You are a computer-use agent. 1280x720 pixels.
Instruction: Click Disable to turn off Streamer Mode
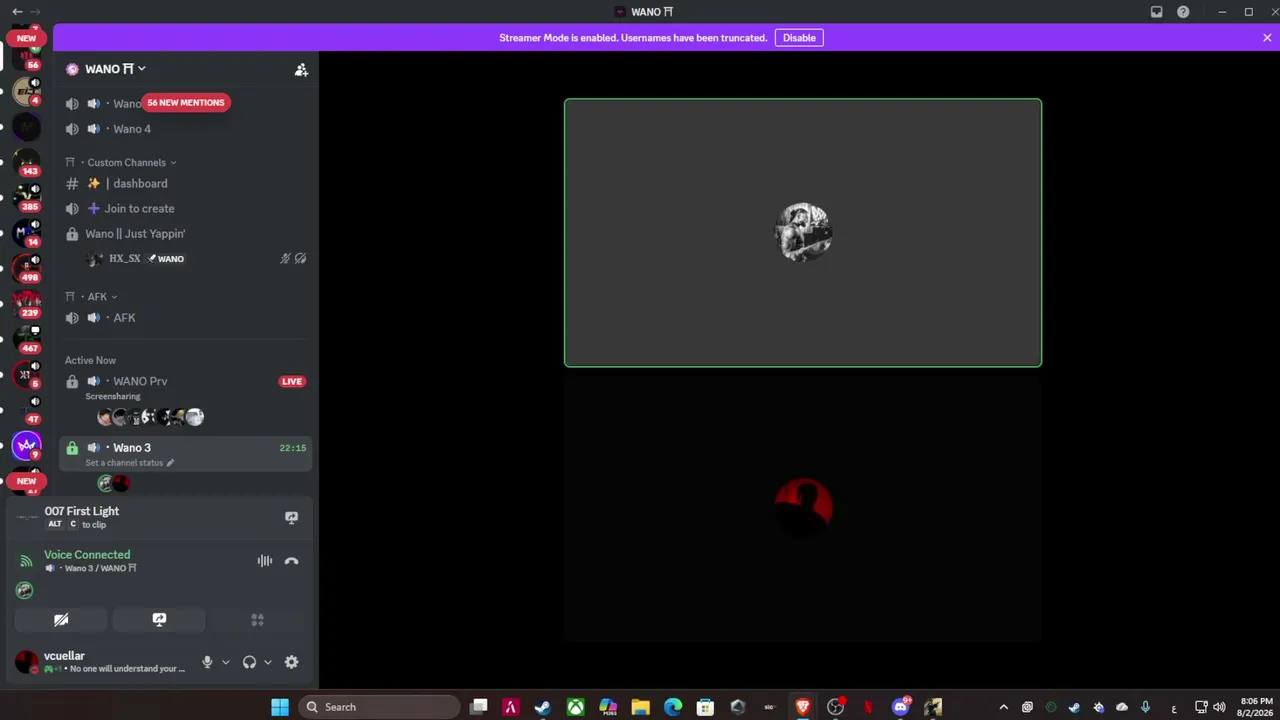pos(799,38)
